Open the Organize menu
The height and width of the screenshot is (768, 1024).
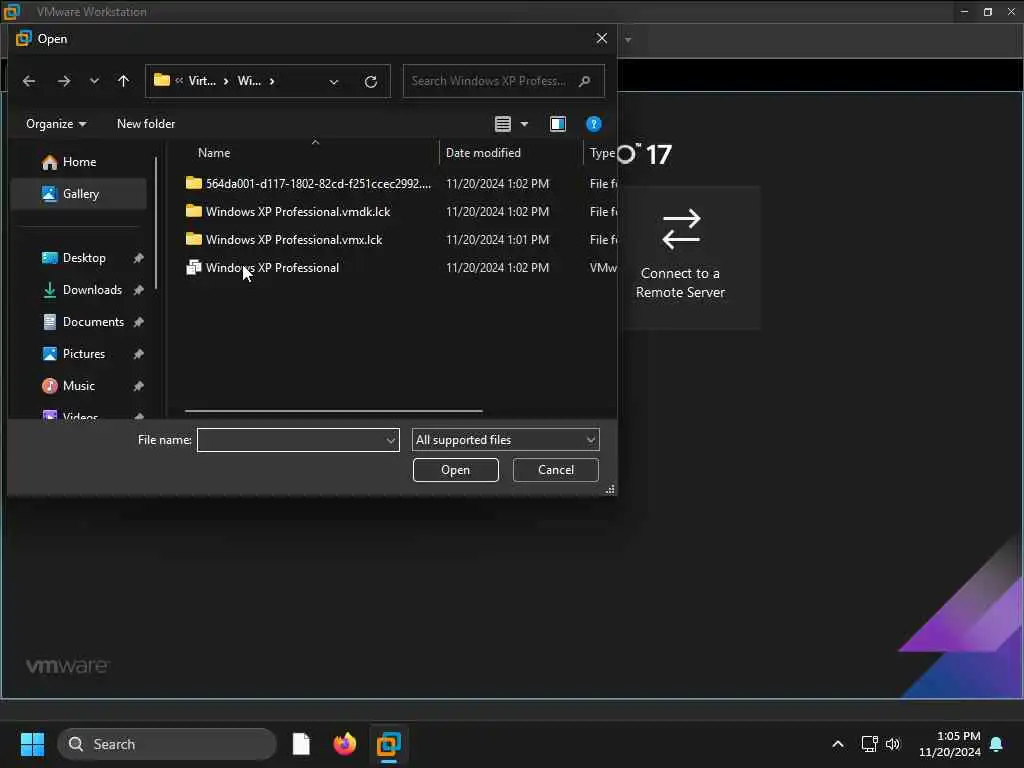[56, 123]
